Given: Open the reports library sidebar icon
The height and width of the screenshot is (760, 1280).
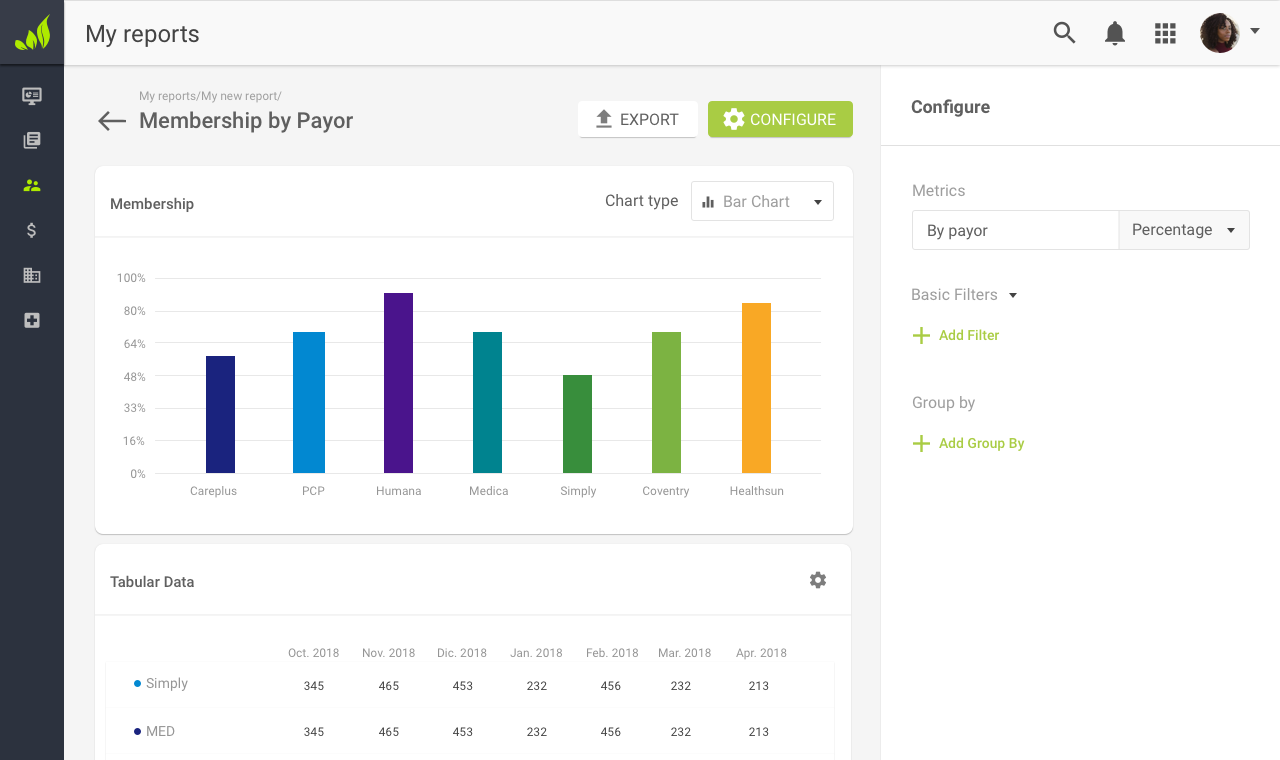Looking at the screenshot, I should (32, 140).
